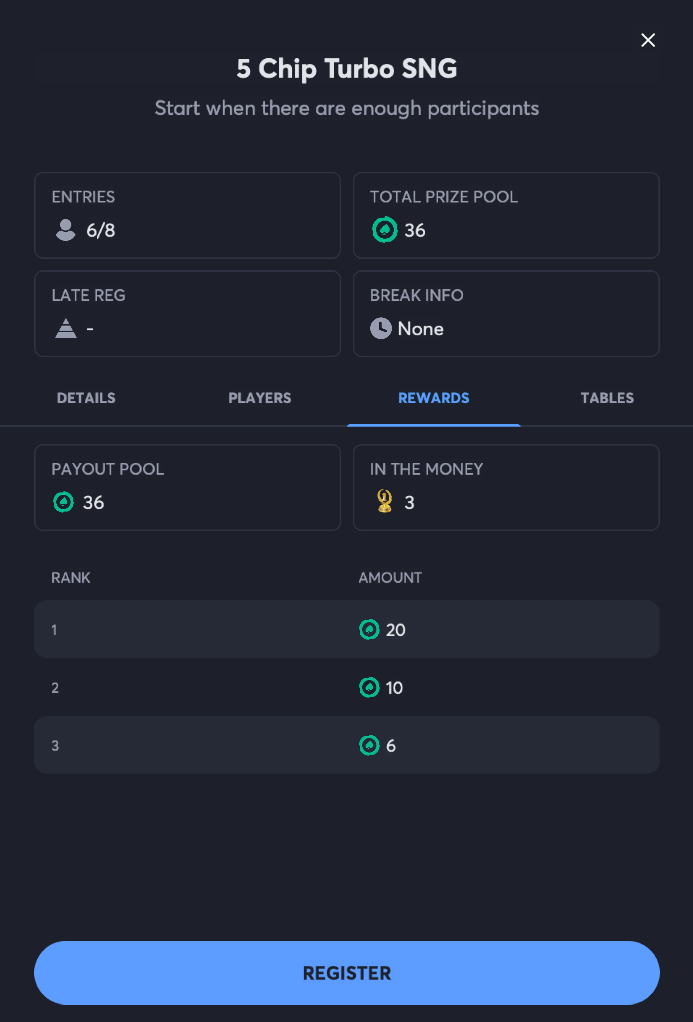The image size is (693, 1022).
Task: Click the 5 Chip Turbo SNG title
Action: 347,68
